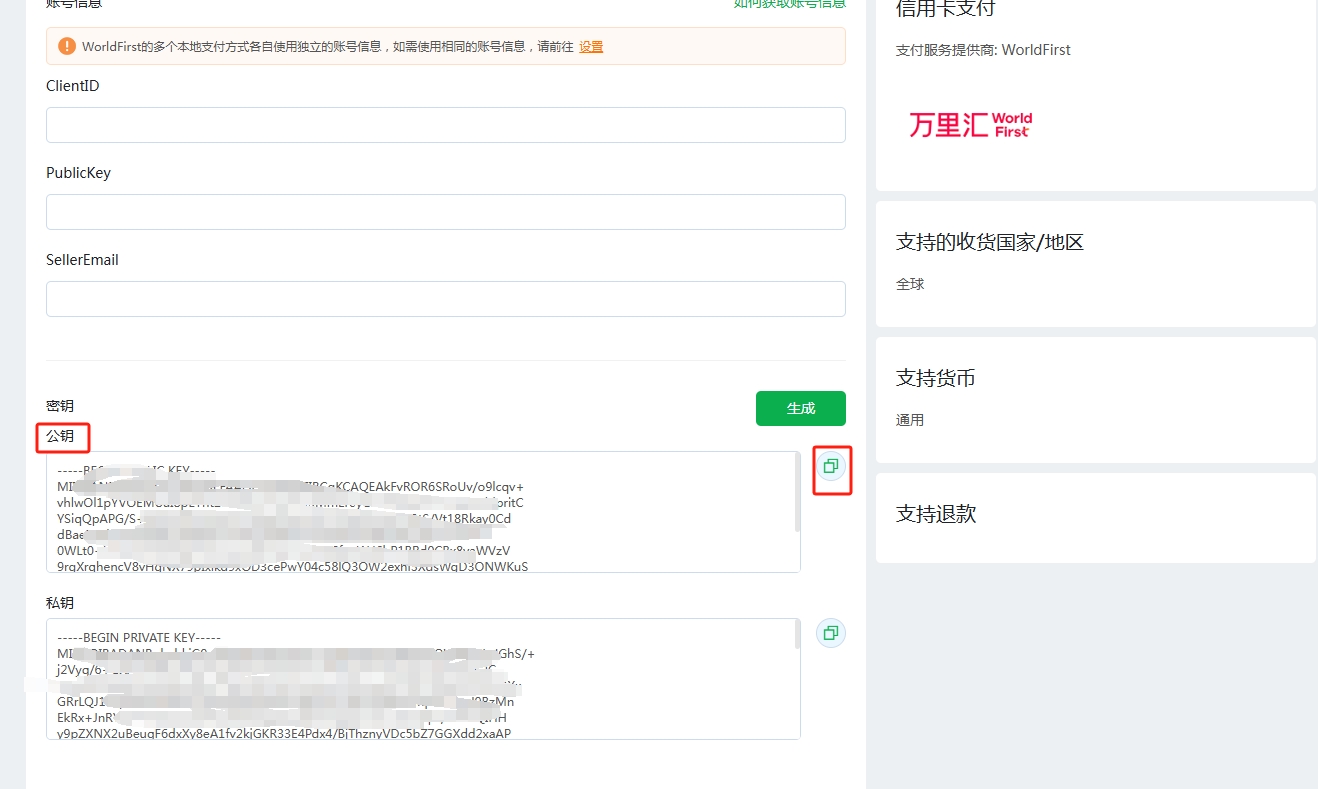The height and width of the screenshot is (789, 1318).
Task: Copy the 私钥 private key using copy icon
Action: click(x=830, y=633)
